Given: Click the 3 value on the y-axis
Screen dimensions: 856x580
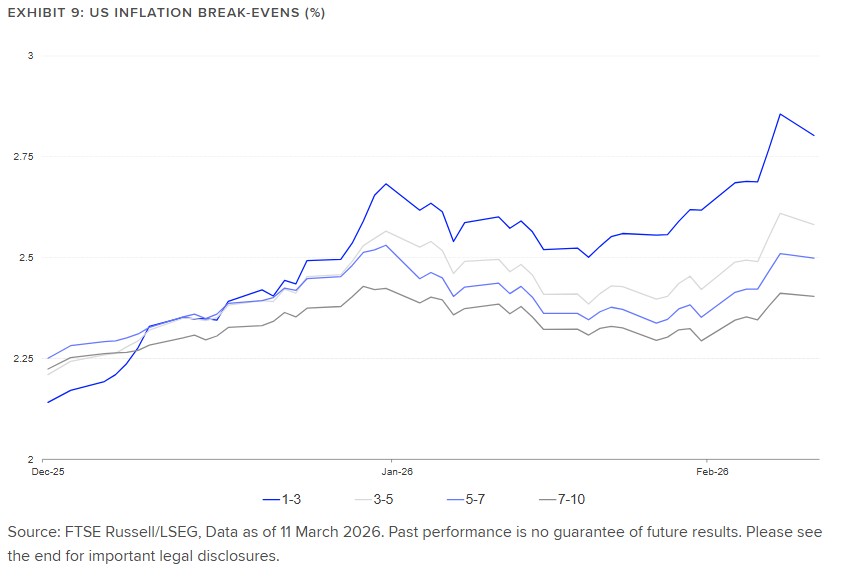Looking at the screenshot, I should click(30, 56).
